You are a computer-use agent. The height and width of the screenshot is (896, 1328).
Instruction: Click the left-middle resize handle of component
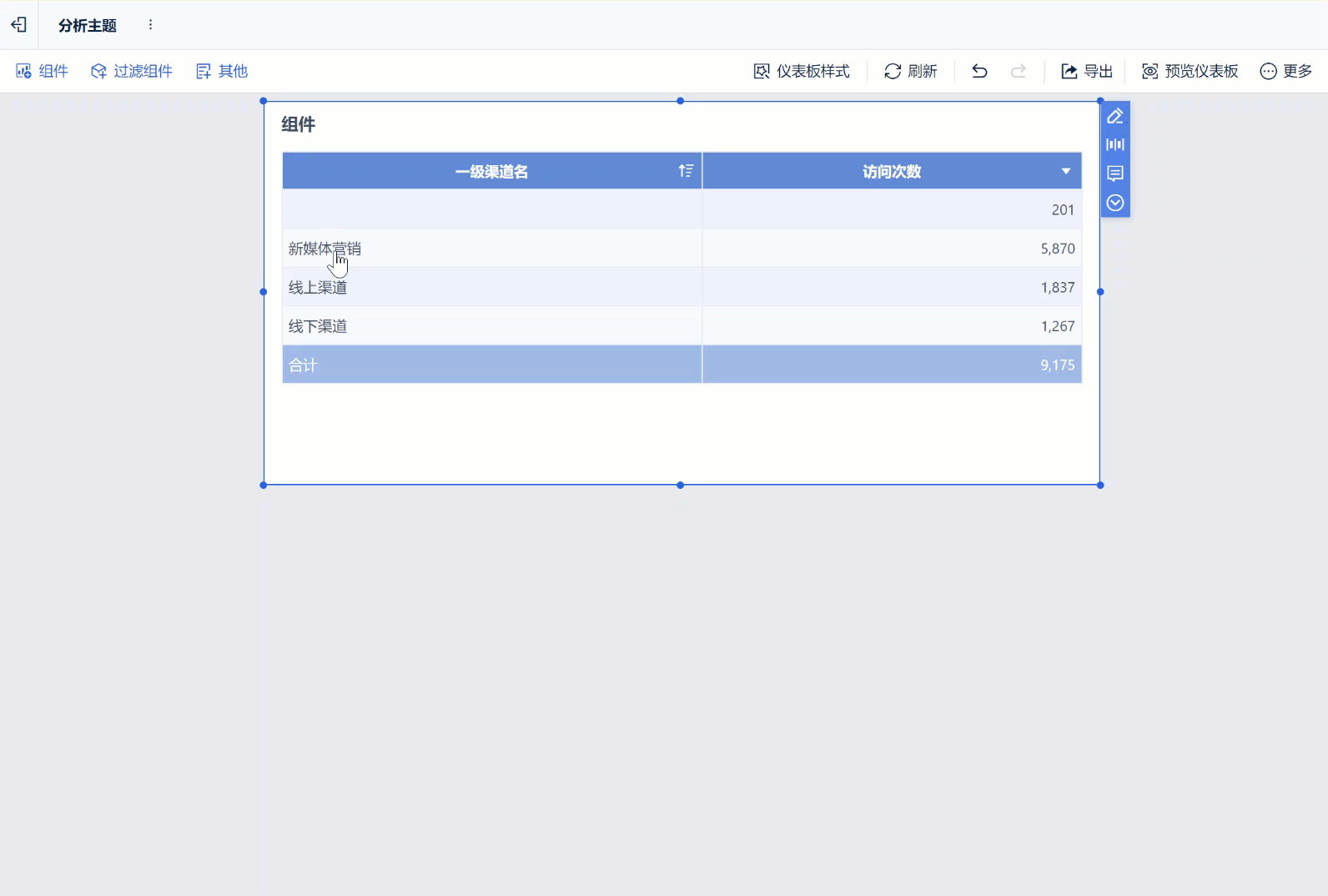(264, 292)
